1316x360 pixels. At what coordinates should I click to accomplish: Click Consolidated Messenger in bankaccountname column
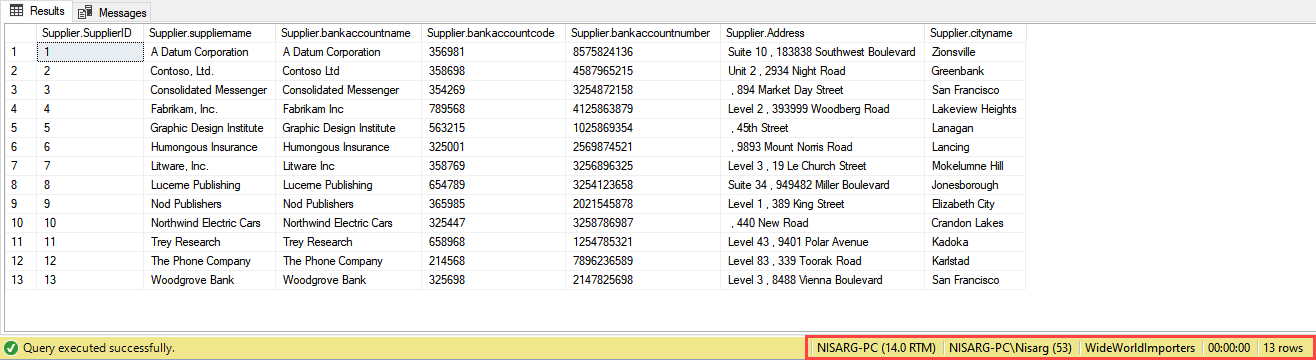click(x=349, y=90)
